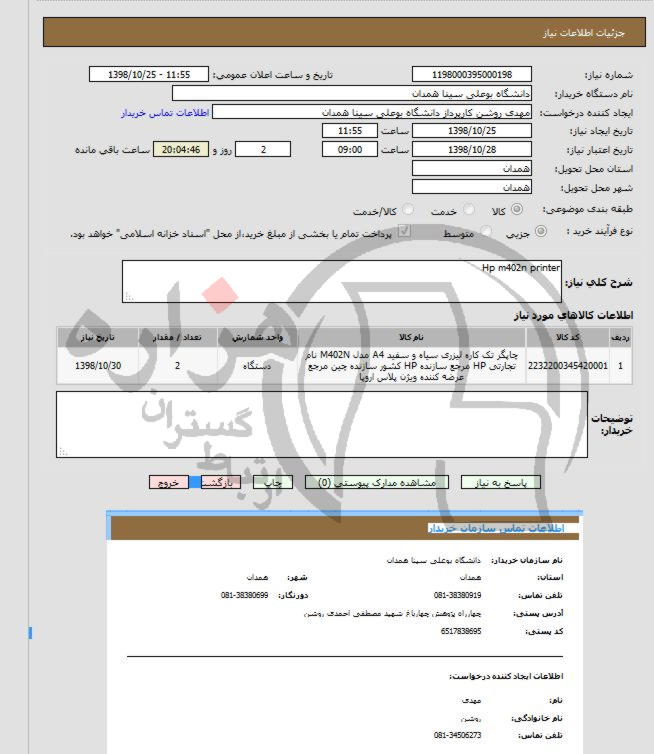Viewport: 654px width, 754px height.
Task: Click the validity time field 09:00
Action: [350, 150]
